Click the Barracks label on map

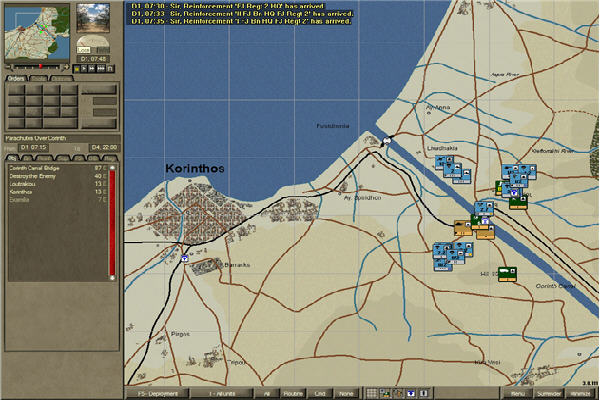237,265
